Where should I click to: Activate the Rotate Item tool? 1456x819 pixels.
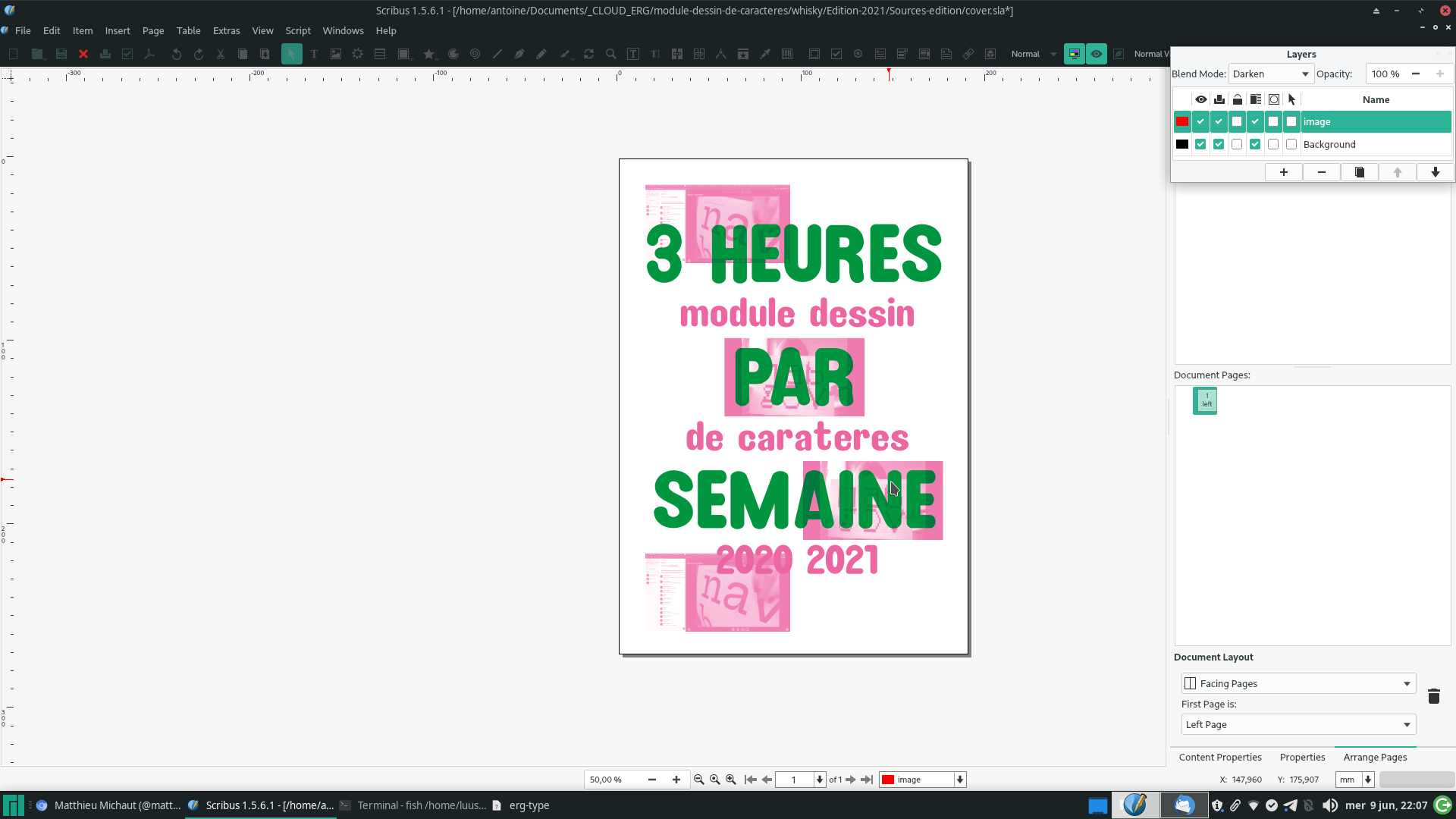(x=588, y=54)
